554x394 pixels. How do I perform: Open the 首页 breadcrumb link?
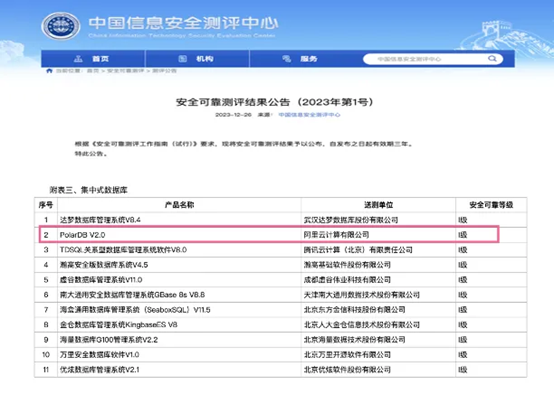point(93,71)
